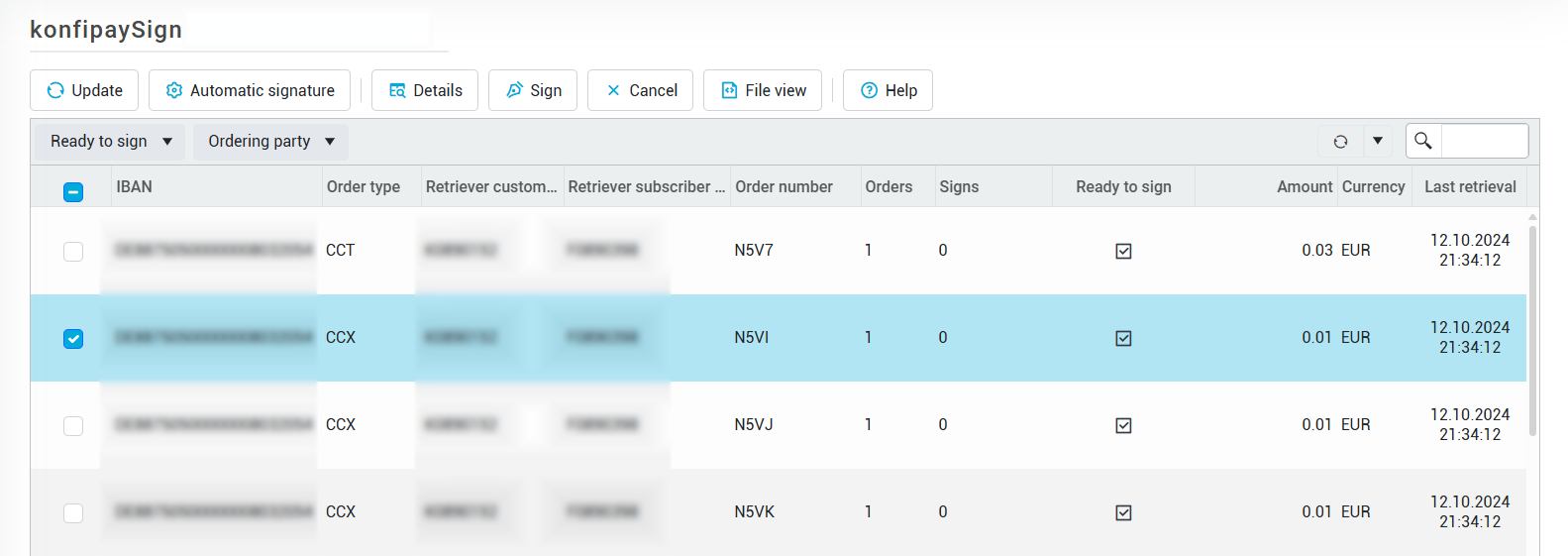
Task: Open File view
Action: tap(763, 90)
